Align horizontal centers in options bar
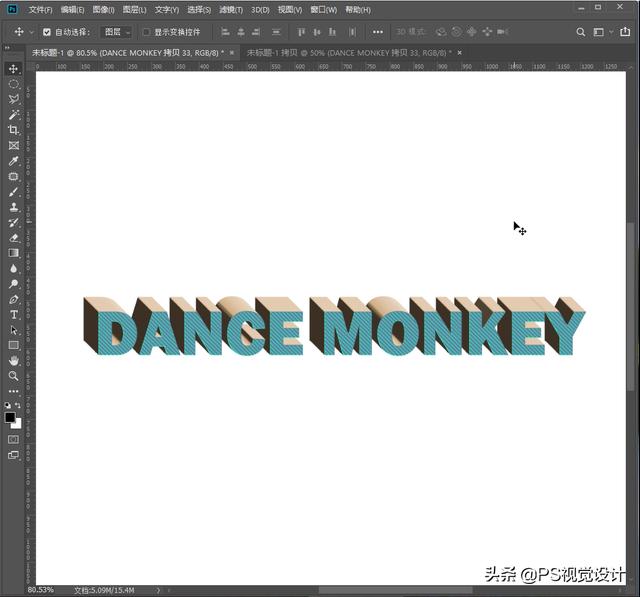 coord(241,32)
